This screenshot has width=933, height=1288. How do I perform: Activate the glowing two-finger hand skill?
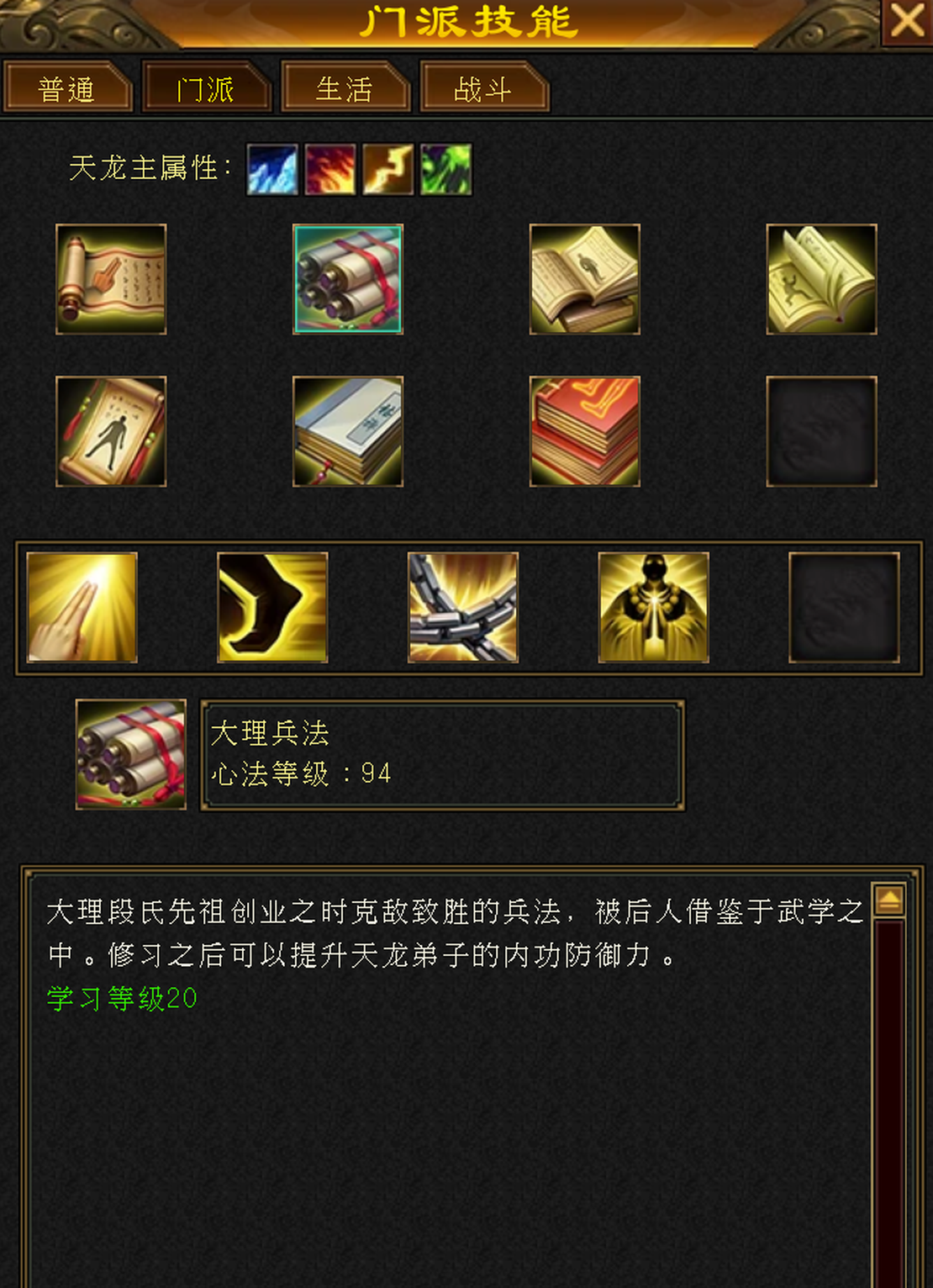click(x=82, y=607)
